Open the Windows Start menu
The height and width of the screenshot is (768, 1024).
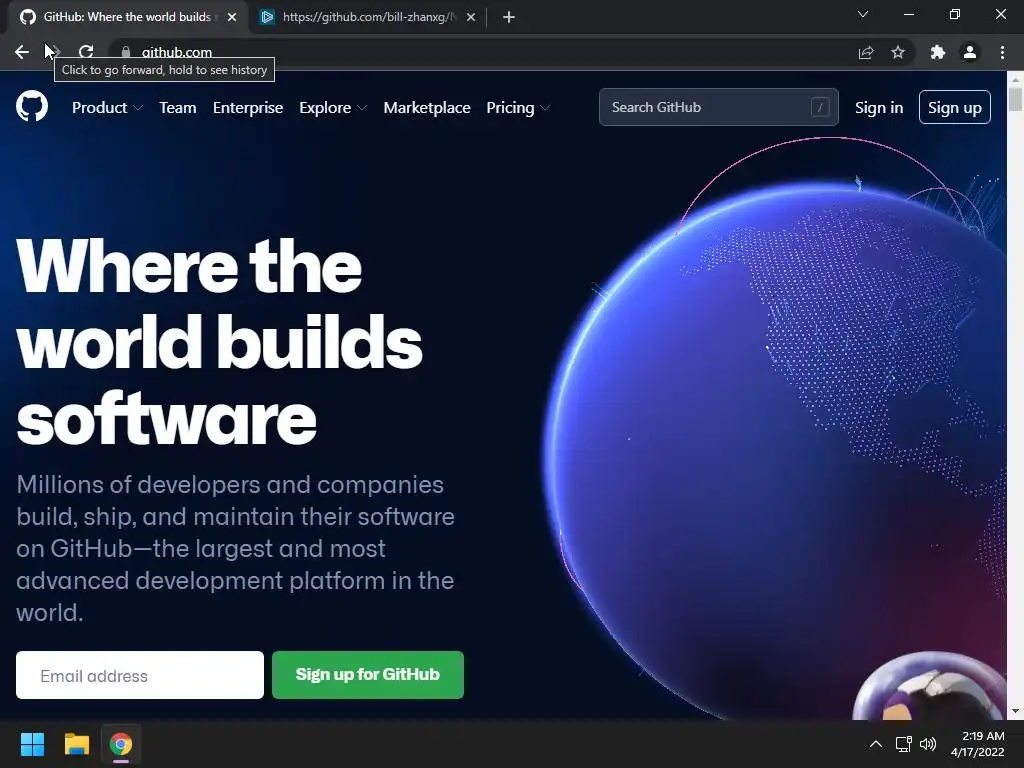[x=32, y=744]
